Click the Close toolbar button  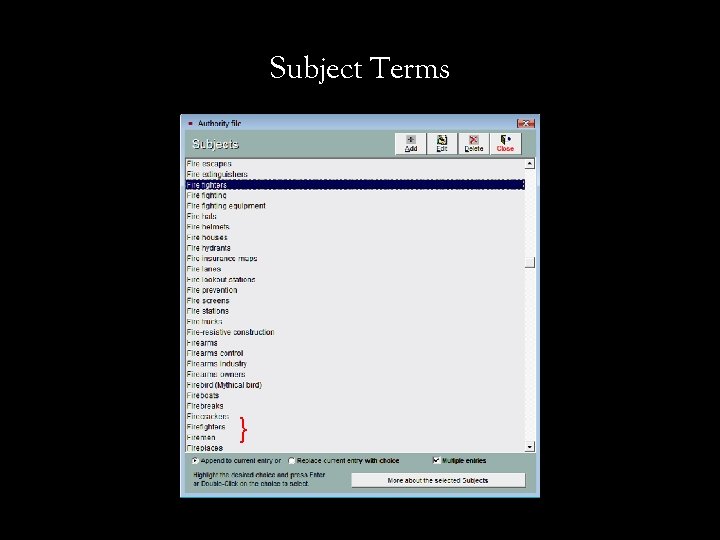tap(505, 144)
